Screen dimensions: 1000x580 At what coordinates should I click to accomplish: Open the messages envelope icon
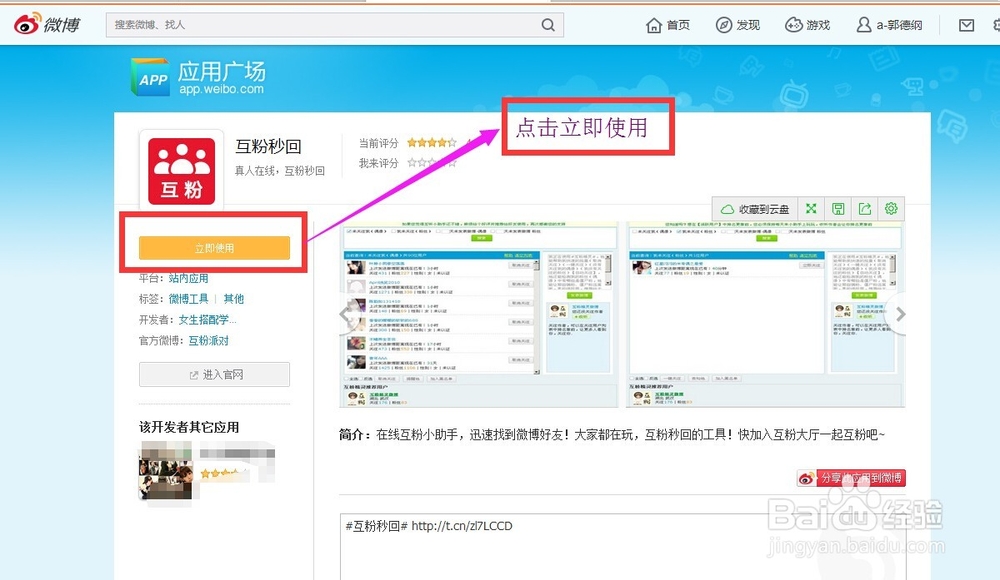(x=966, y=25)
